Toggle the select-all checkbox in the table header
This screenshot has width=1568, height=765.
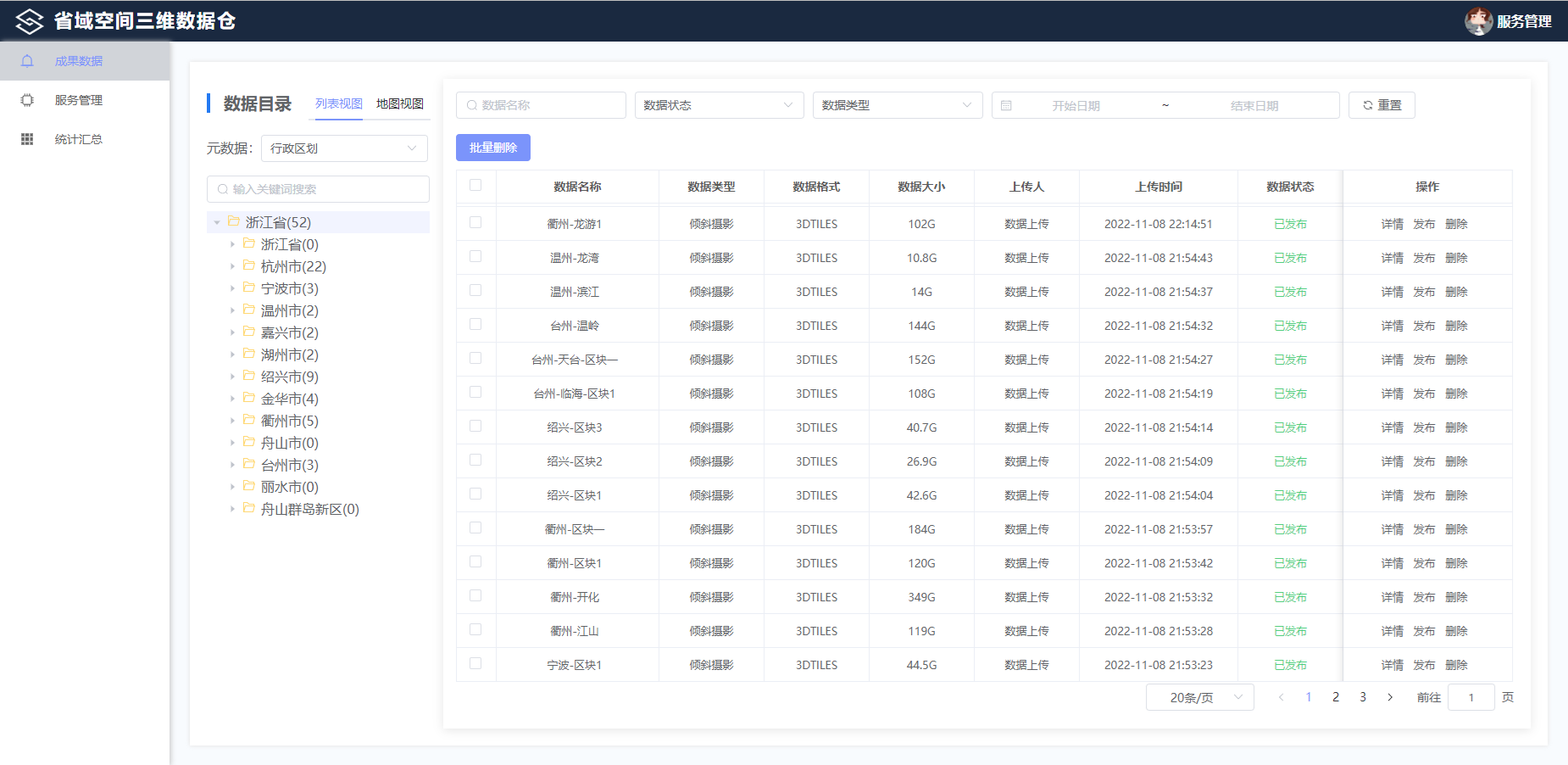pyautogui.click(x=475, y=186)
